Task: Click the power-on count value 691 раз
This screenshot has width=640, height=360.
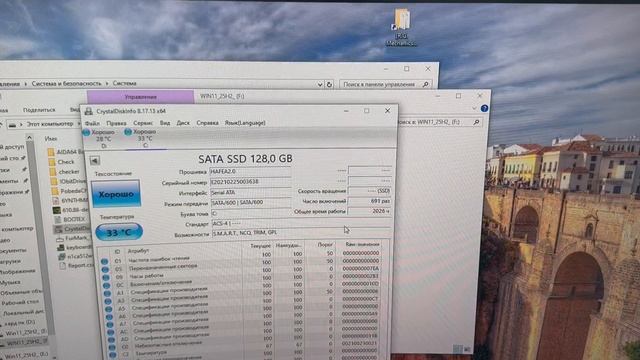Action: (370, 201)
